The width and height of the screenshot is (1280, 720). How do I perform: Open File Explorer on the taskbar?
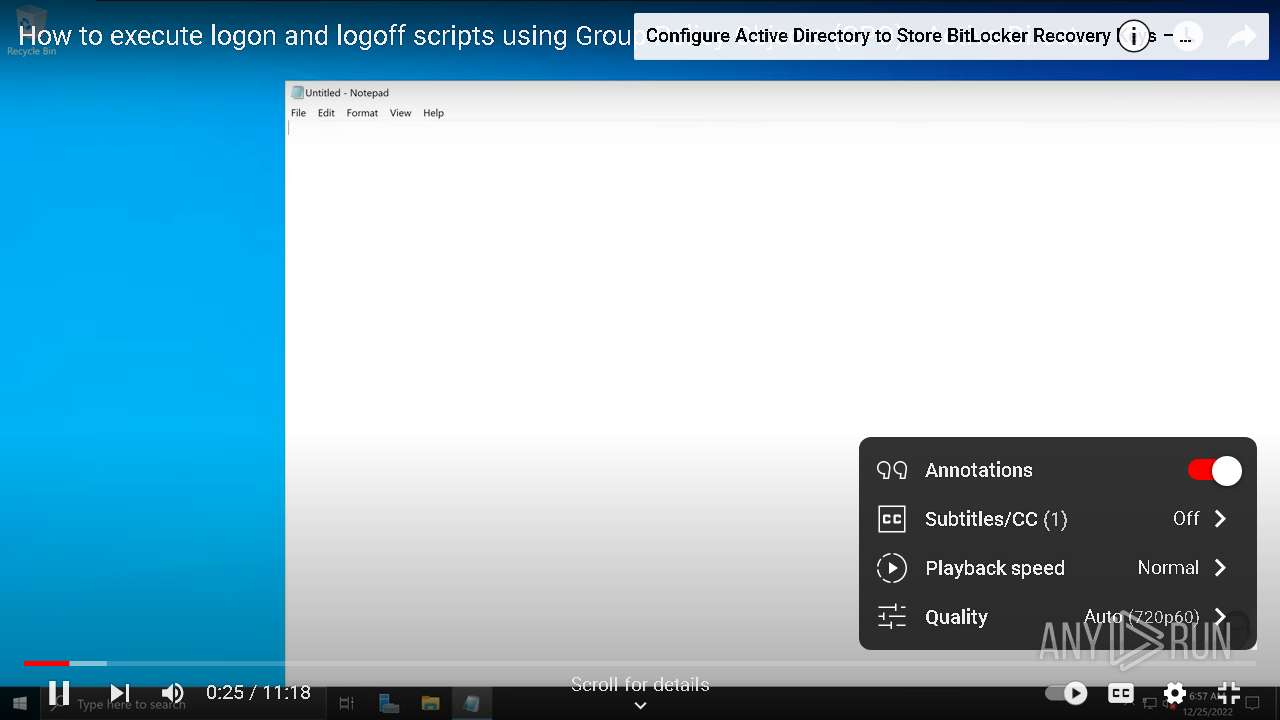(430, 704)
